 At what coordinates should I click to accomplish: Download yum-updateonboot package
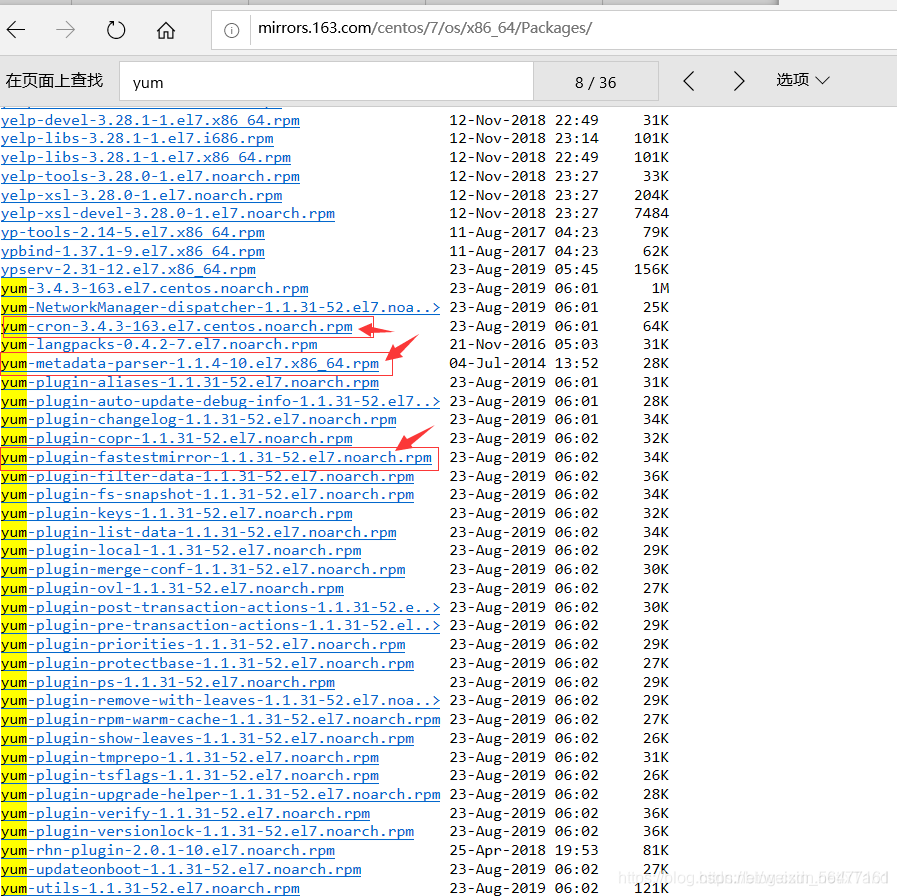point(181,869)
